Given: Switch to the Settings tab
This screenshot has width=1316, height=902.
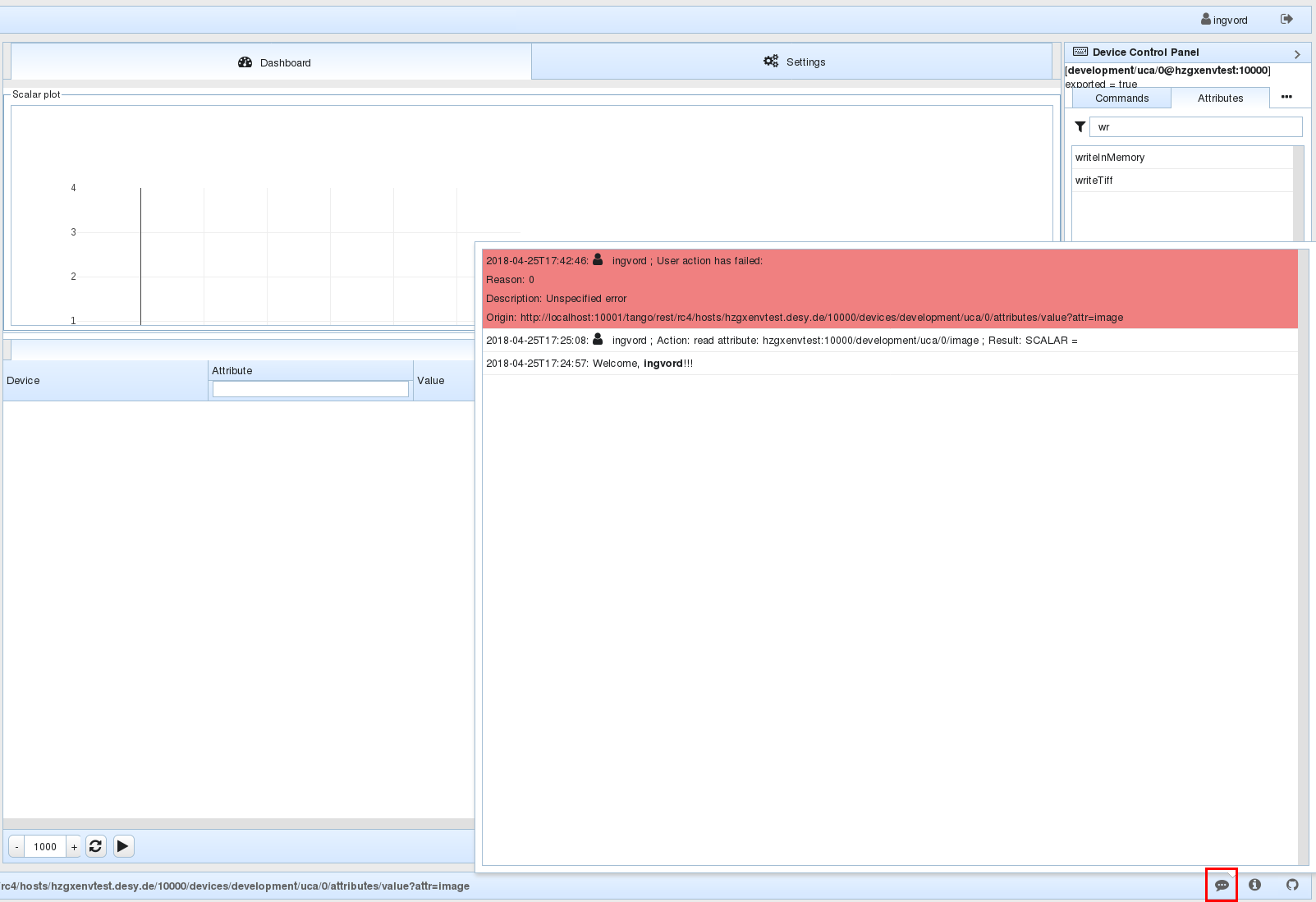Looking at the screenshot, I should click(x=792, y=62).
